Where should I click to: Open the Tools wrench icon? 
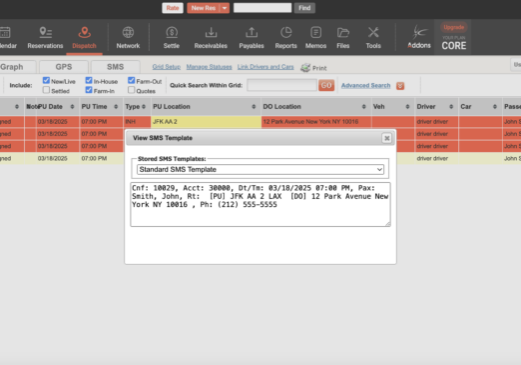pos(373,32)
